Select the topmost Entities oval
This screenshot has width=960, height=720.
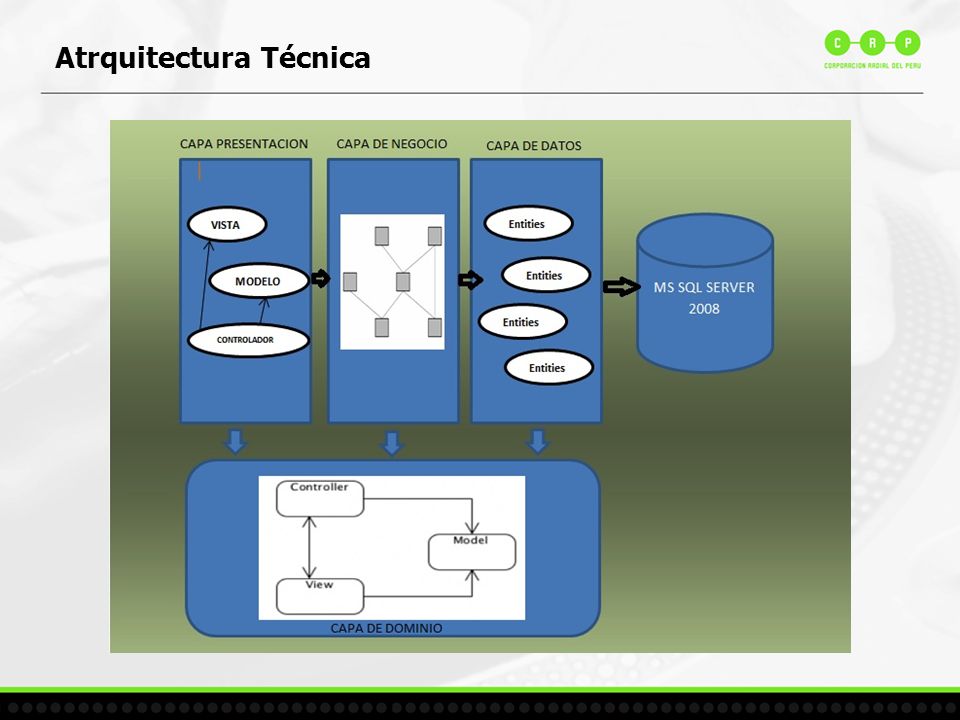[x=528, y=223]
